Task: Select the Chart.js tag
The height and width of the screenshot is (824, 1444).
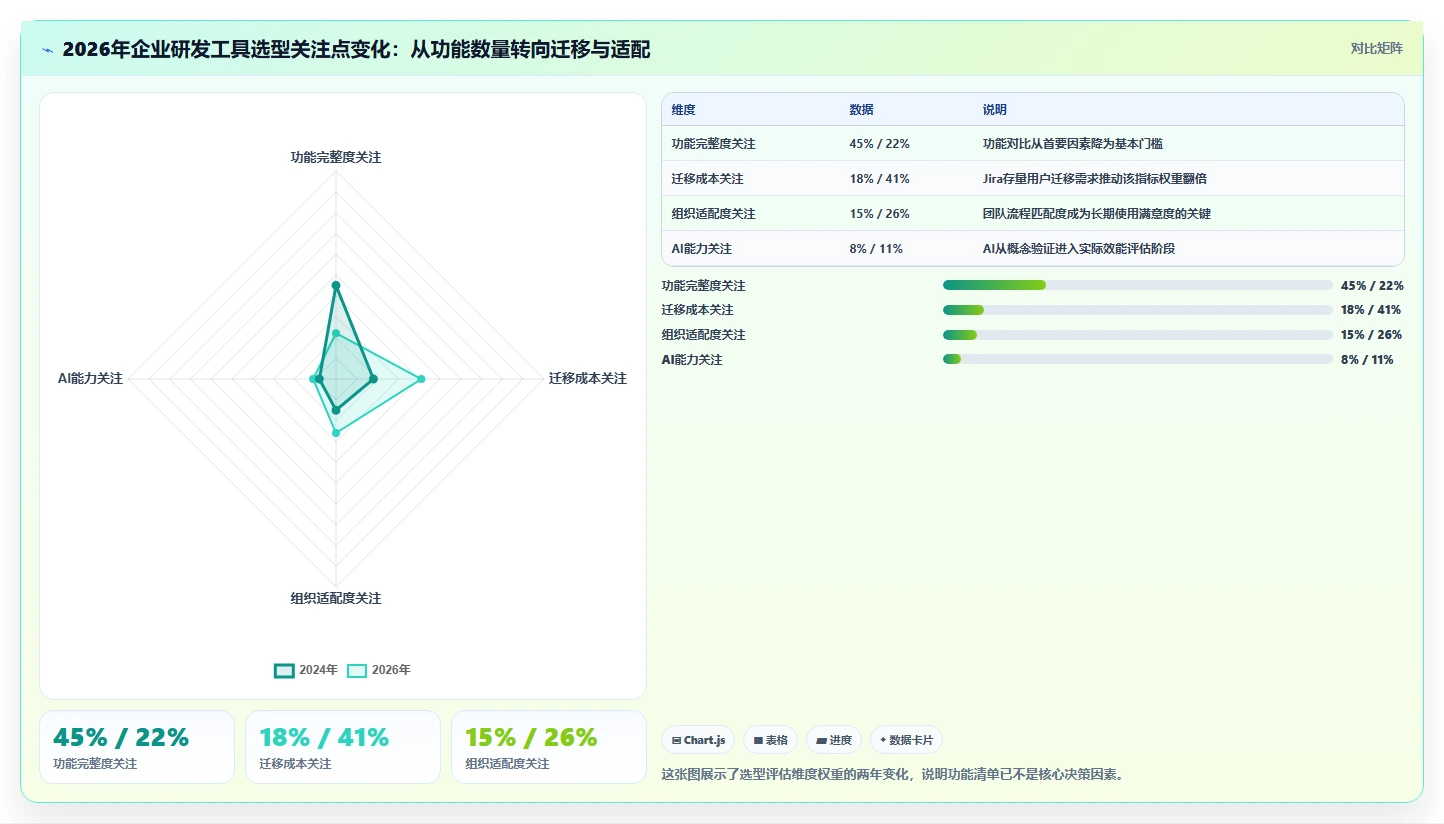Action: point(698,740)
